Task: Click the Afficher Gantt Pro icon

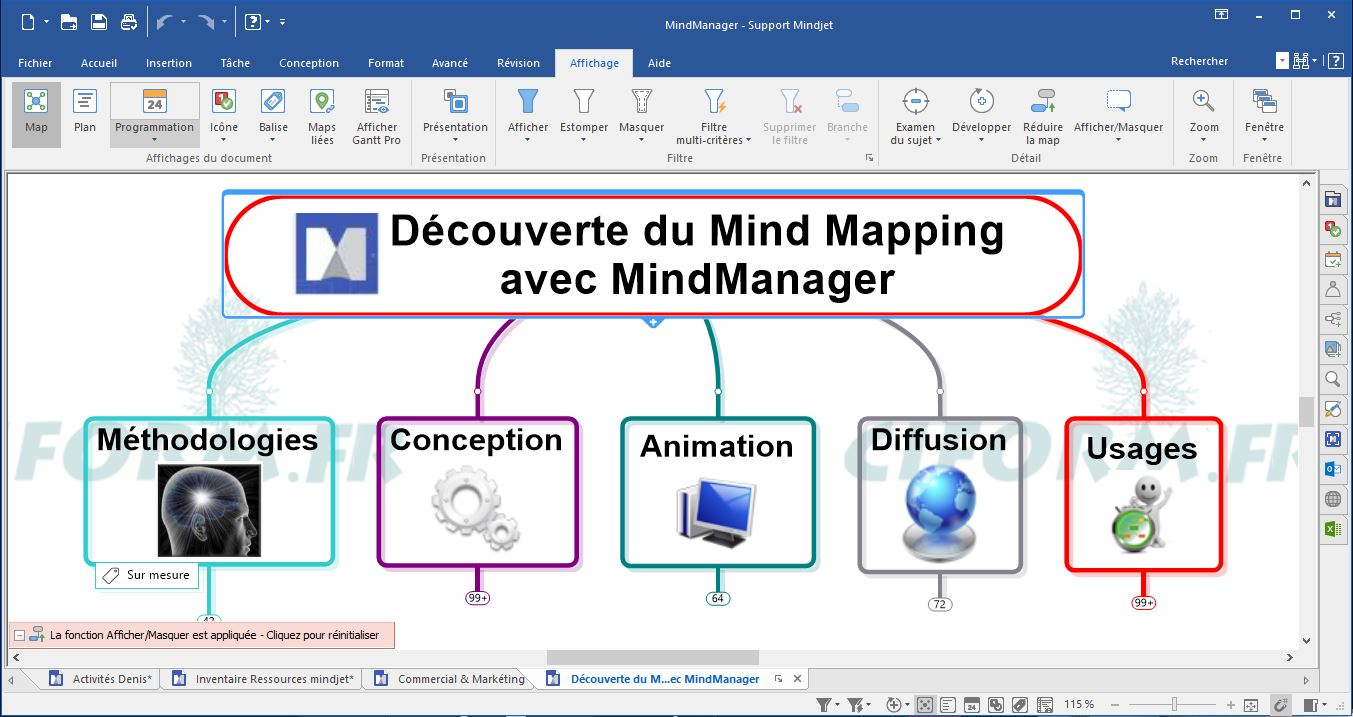Action: pos(376,116)
